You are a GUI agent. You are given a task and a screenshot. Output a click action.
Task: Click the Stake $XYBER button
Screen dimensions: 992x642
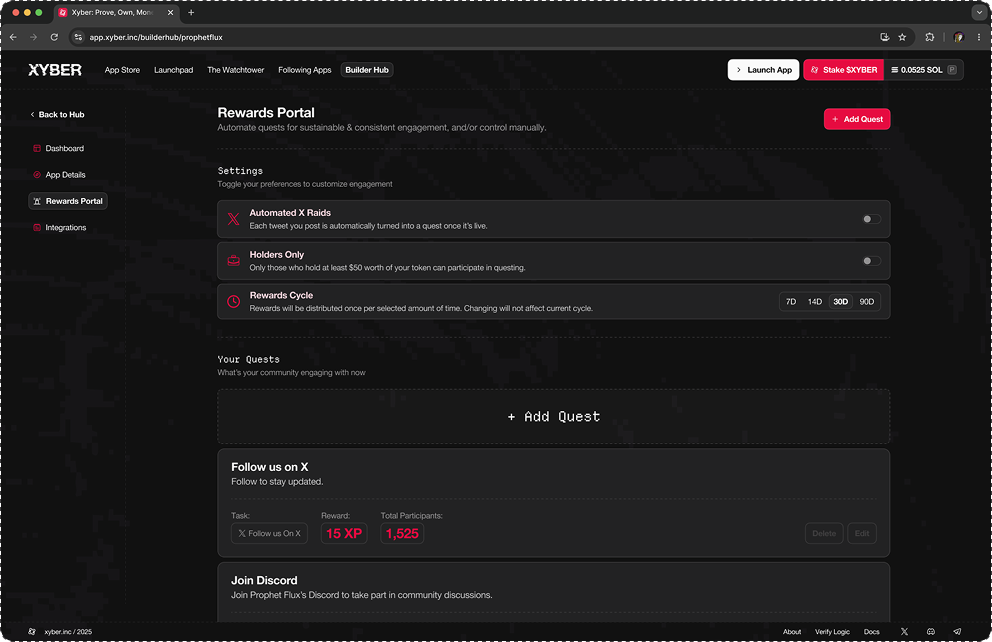tap(843, 70)
